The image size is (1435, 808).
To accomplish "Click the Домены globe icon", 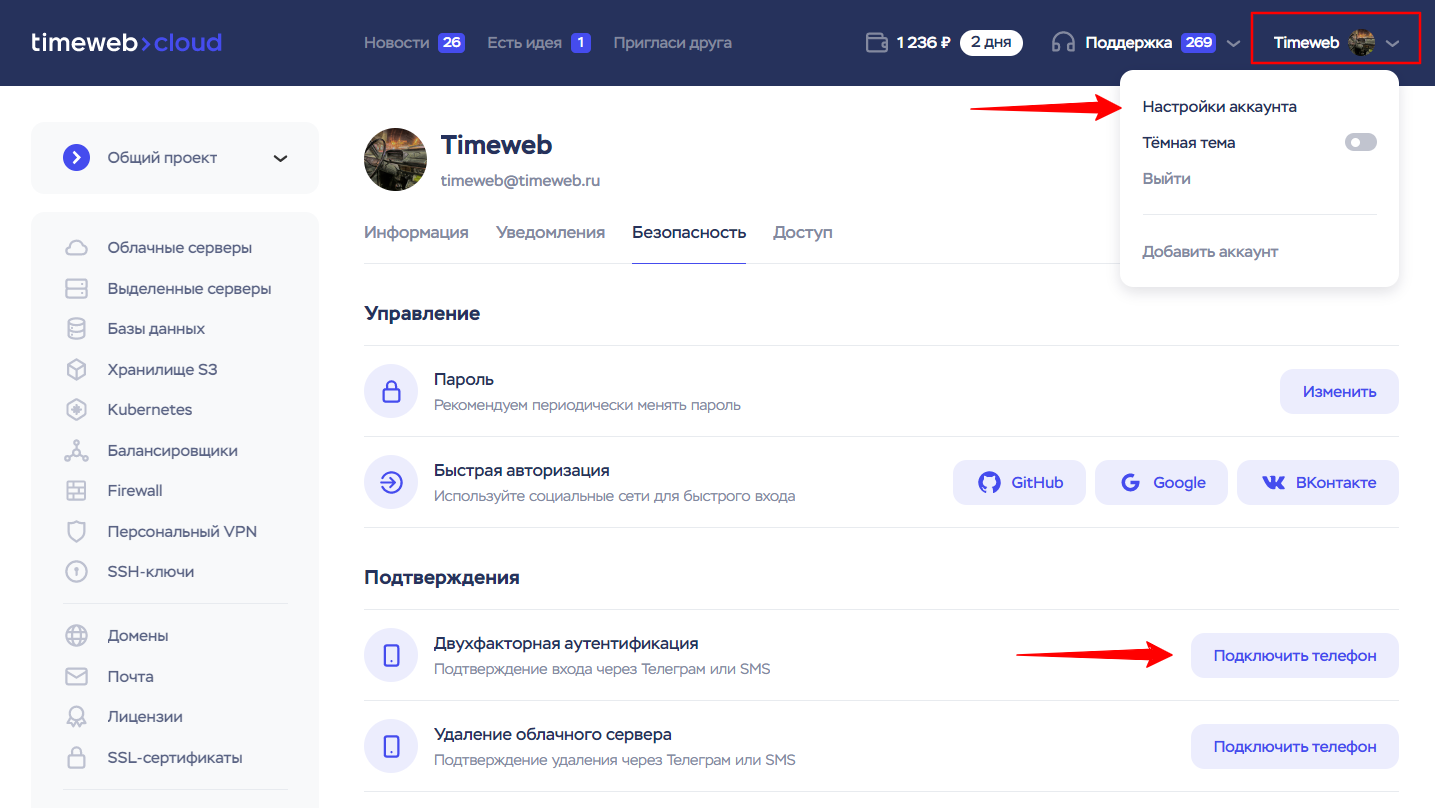I will [76, 636].
